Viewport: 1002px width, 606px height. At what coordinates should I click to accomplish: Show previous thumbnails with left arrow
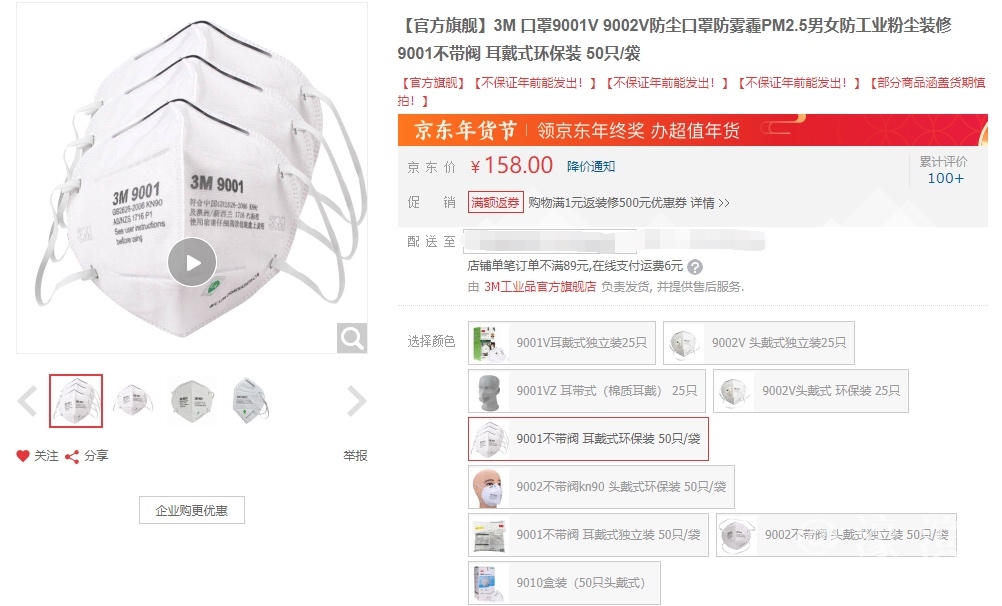(x=27, y=401)
